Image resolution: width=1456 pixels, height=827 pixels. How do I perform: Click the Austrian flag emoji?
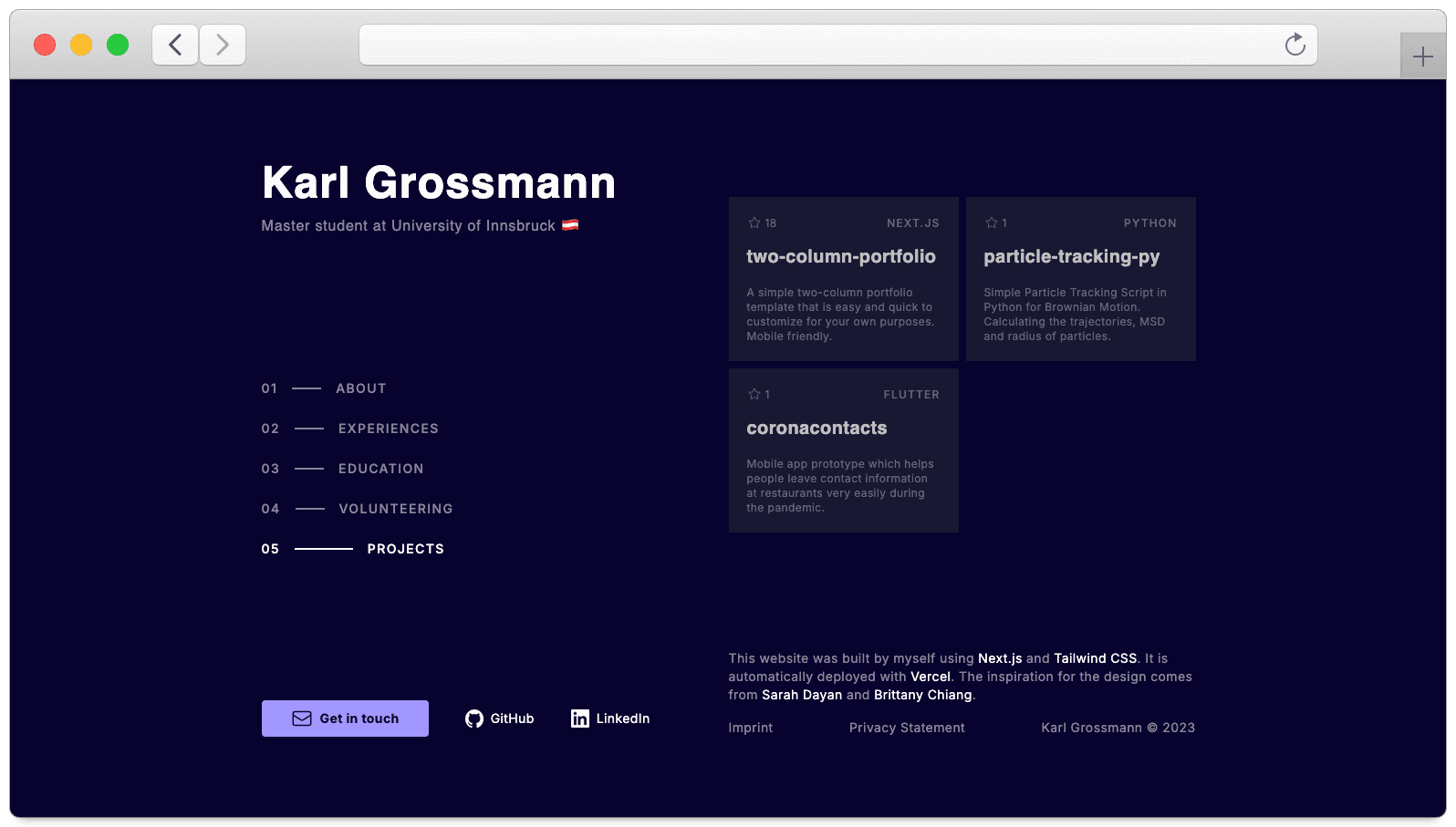(x=570, y=225)
